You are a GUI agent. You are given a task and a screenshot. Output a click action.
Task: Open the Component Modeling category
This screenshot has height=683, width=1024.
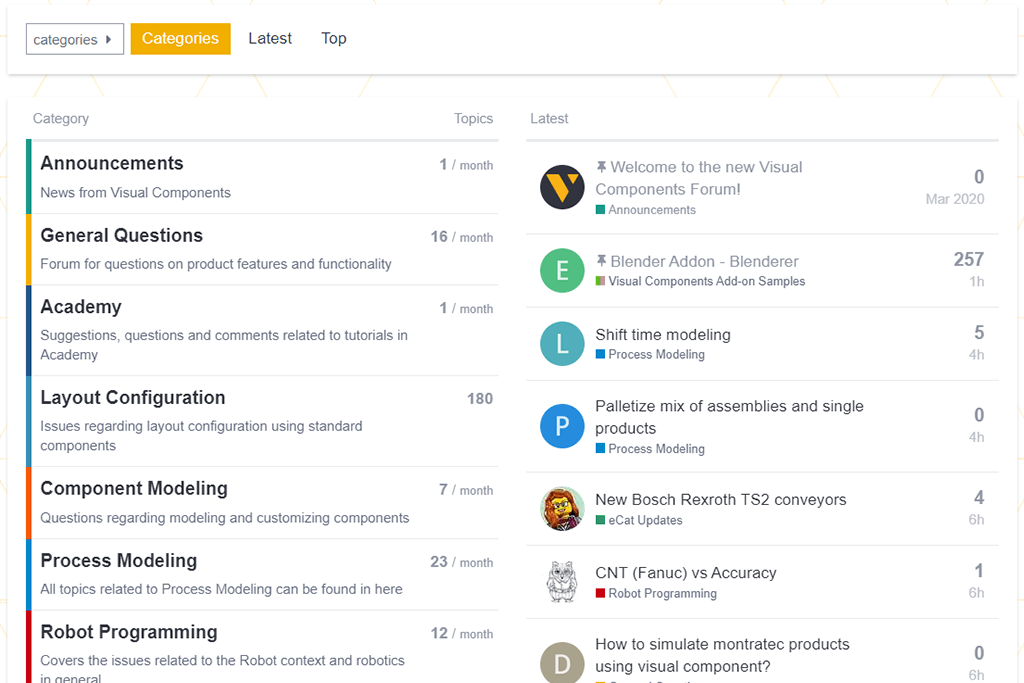pyautogui.click(x=134, y=488)
